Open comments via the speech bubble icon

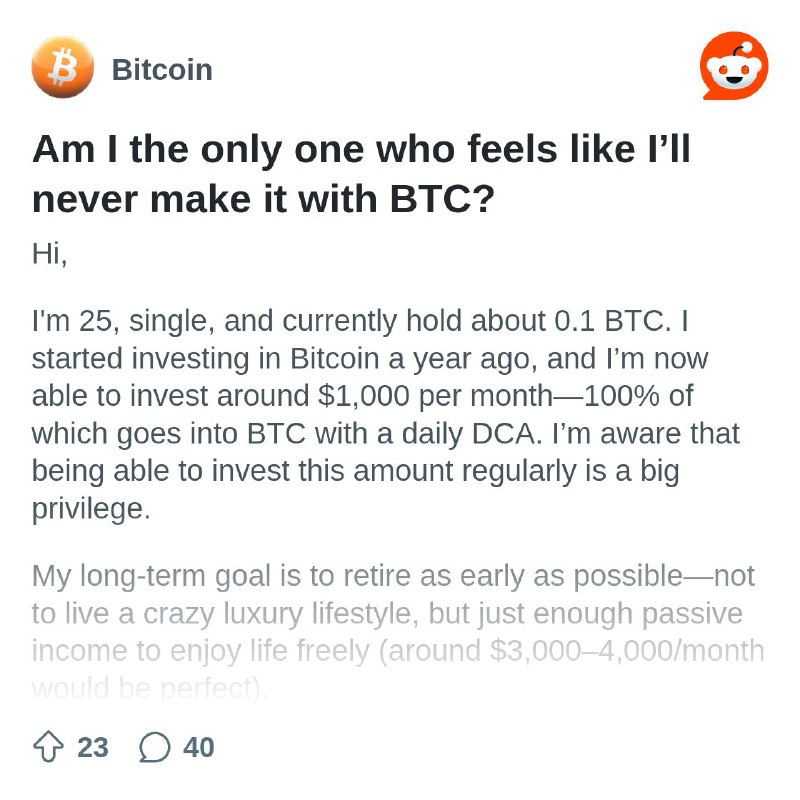pos(155,747)
